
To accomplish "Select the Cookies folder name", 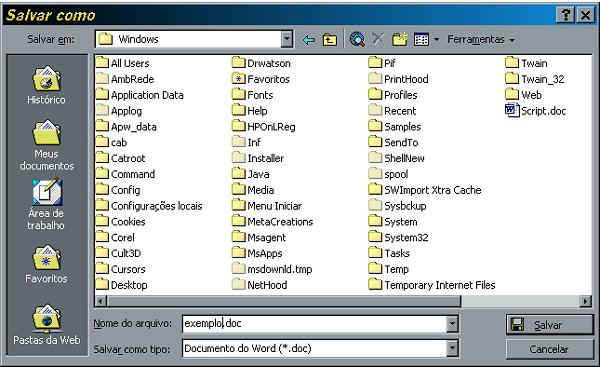I will point(128,222).
